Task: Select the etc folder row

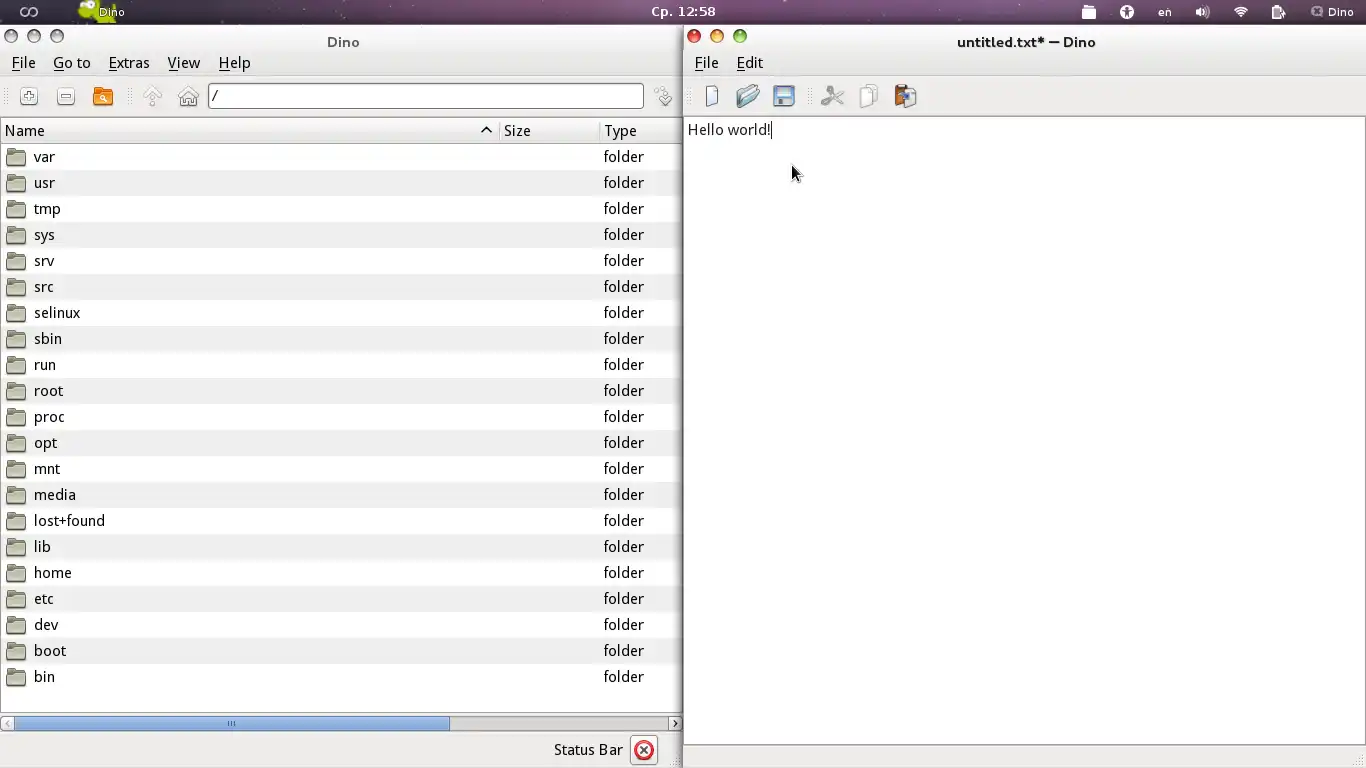Action: [341, 599]
